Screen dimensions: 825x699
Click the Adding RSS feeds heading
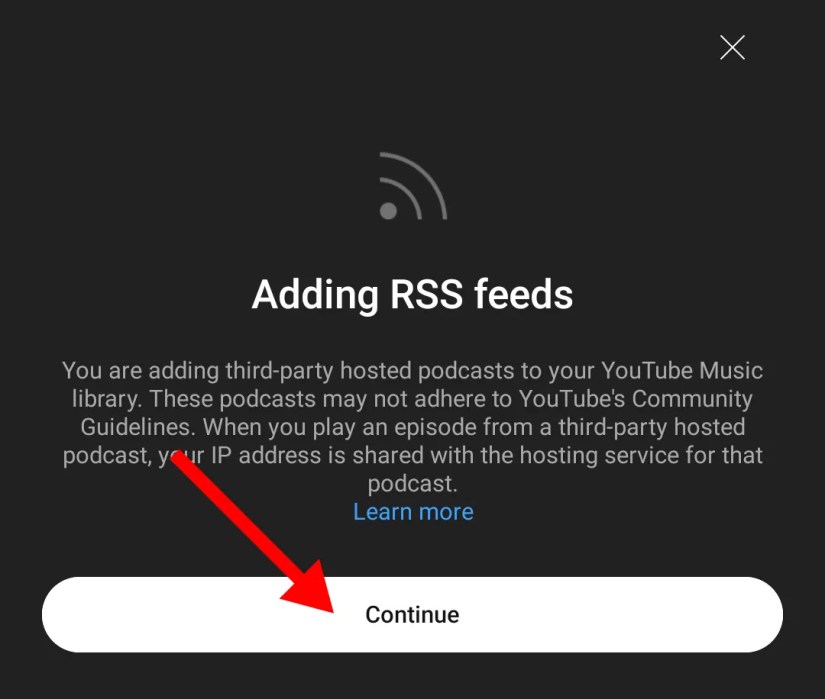pyautogui.click(x=412, y=294)
